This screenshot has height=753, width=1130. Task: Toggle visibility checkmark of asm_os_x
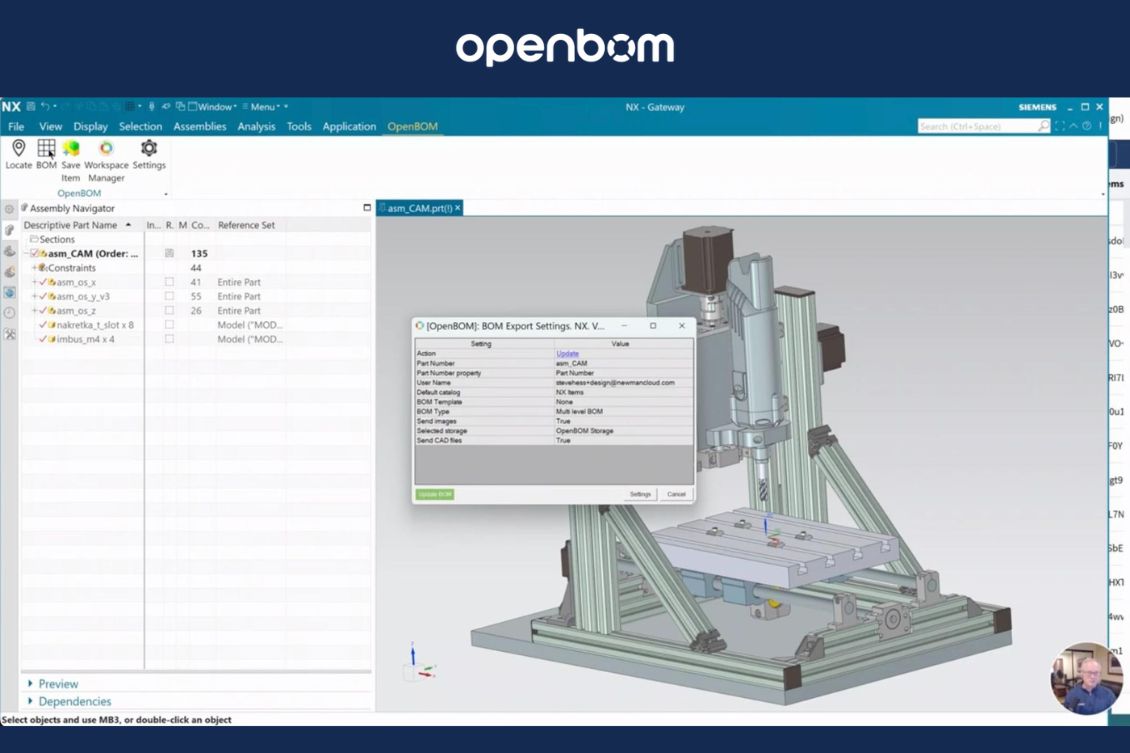click(43, 282)
